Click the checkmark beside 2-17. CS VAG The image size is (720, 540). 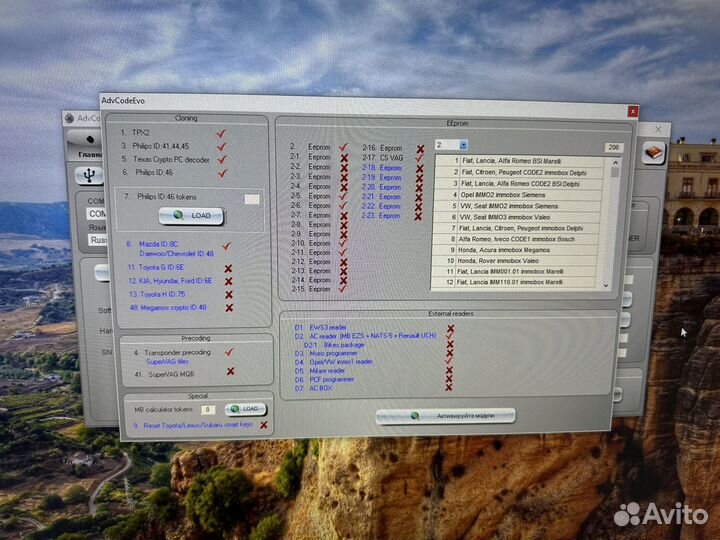419,158
